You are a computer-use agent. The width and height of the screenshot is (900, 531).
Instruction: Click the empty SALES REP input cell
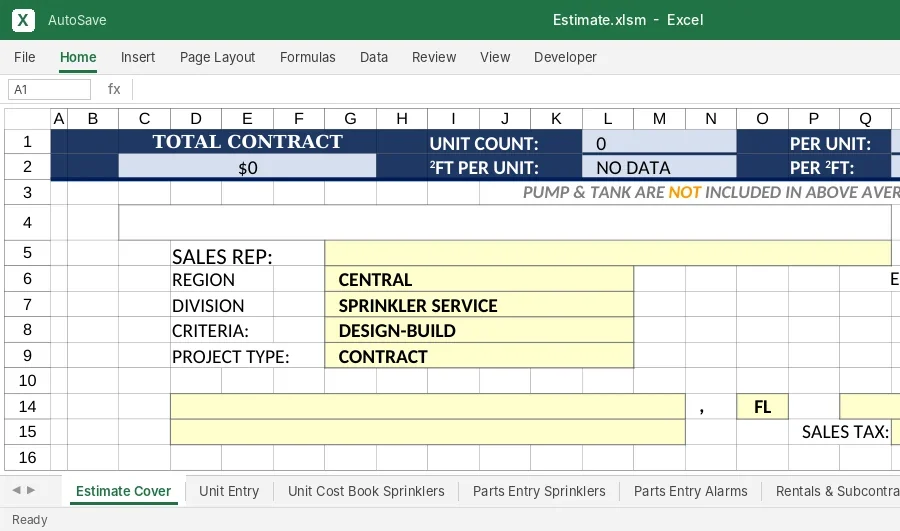[608, 253]
